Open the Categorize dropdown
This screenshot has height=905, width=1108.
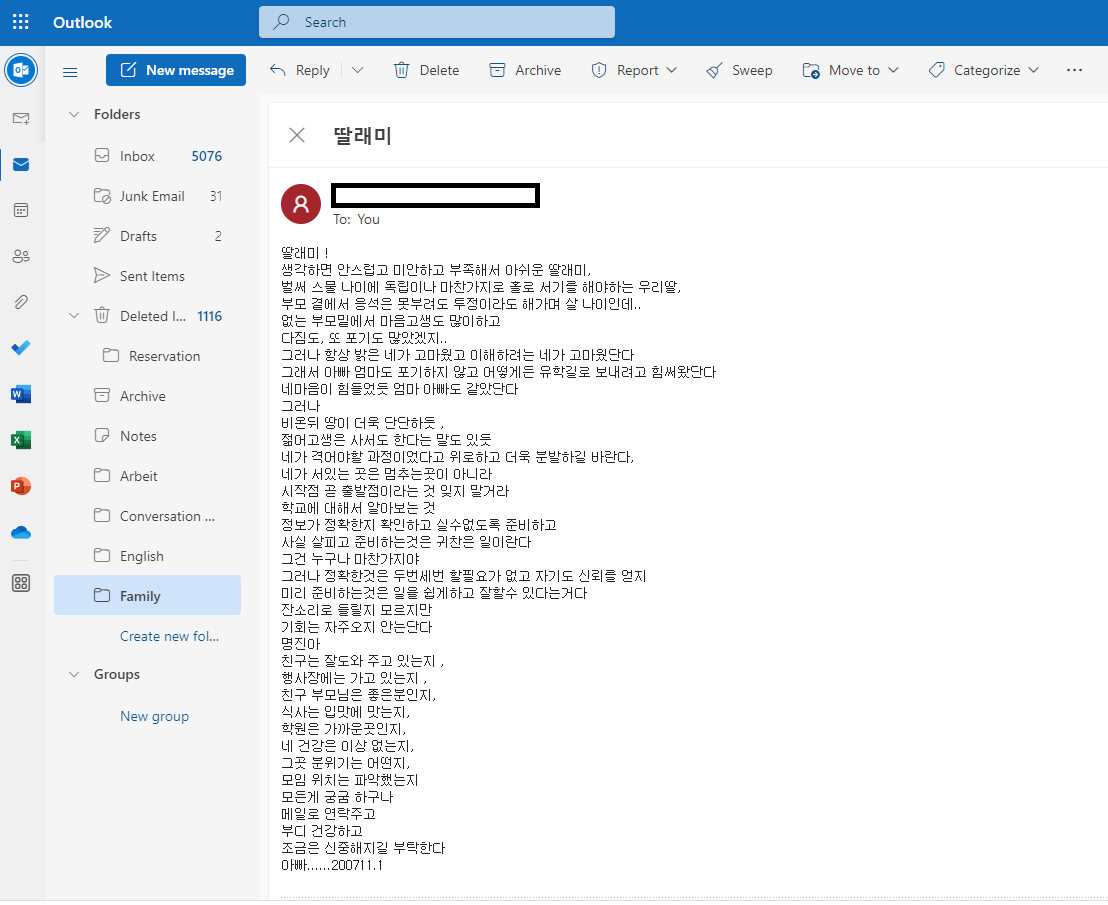coord(984,70)
